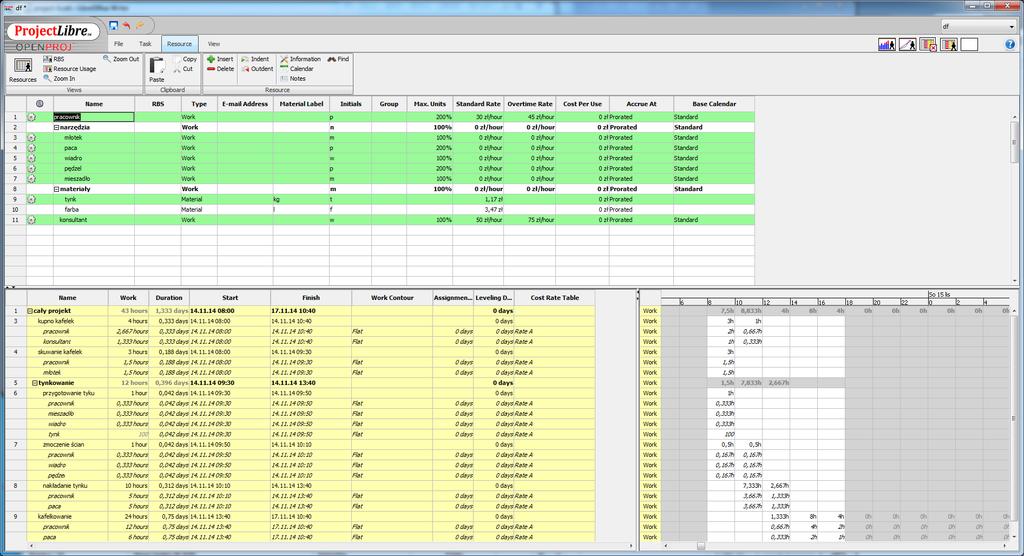Insert a new resource
The image size is (1024, 556).
[220, 59]
